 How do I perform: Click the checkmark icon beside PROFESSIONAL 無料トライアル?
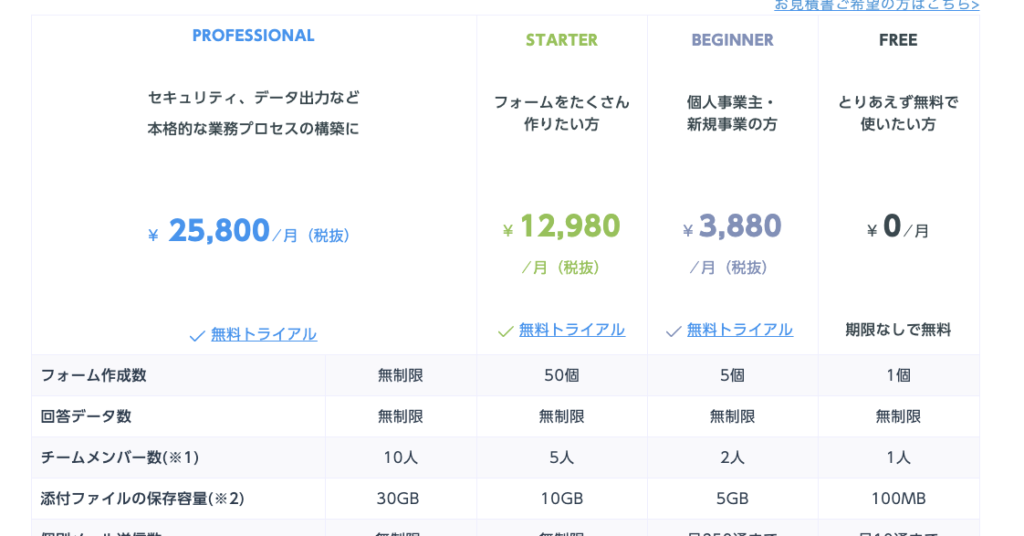point(197,336)
